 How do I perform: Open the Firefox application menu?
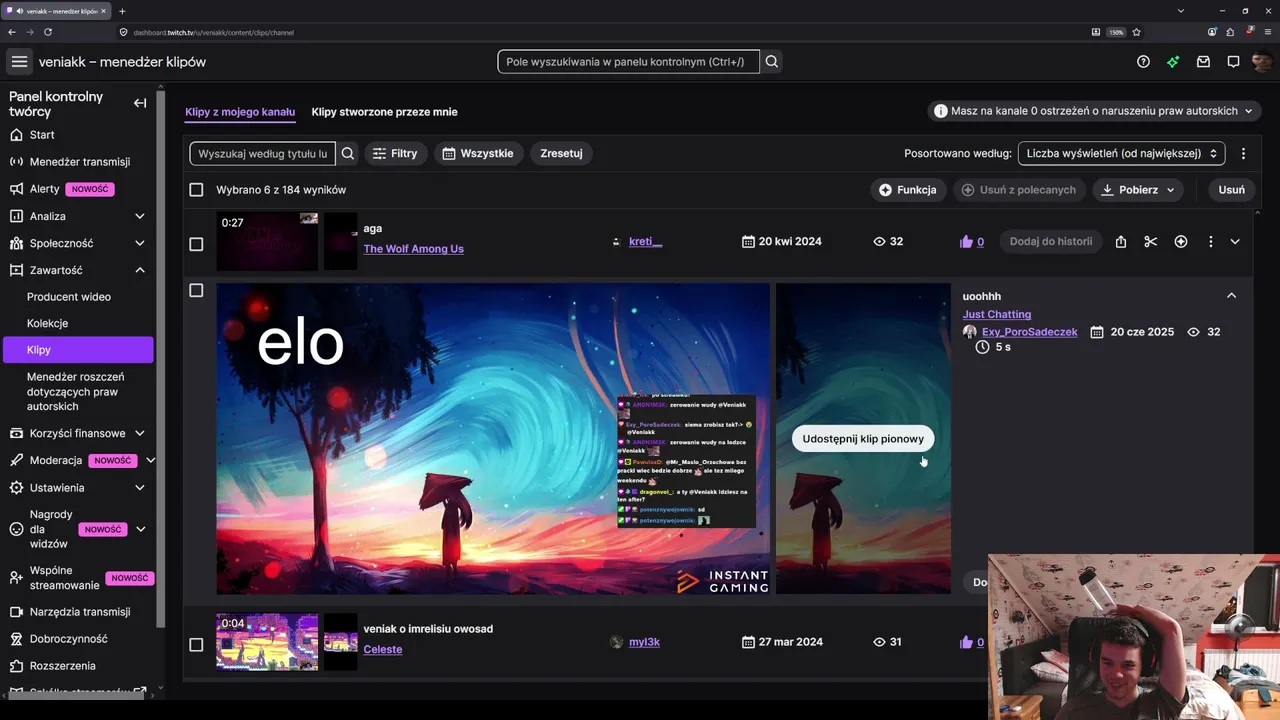[1267, 32]
